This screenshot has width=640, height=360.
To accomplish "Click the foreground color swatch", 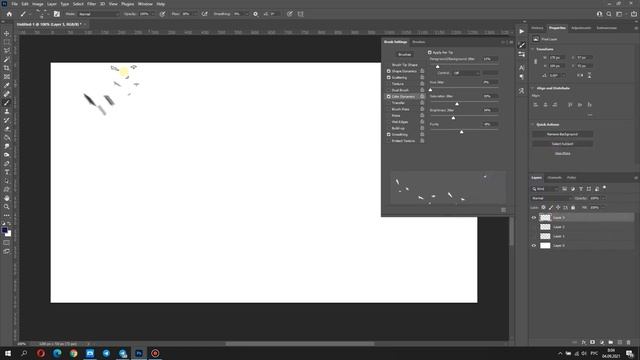I will coord(4,231).
